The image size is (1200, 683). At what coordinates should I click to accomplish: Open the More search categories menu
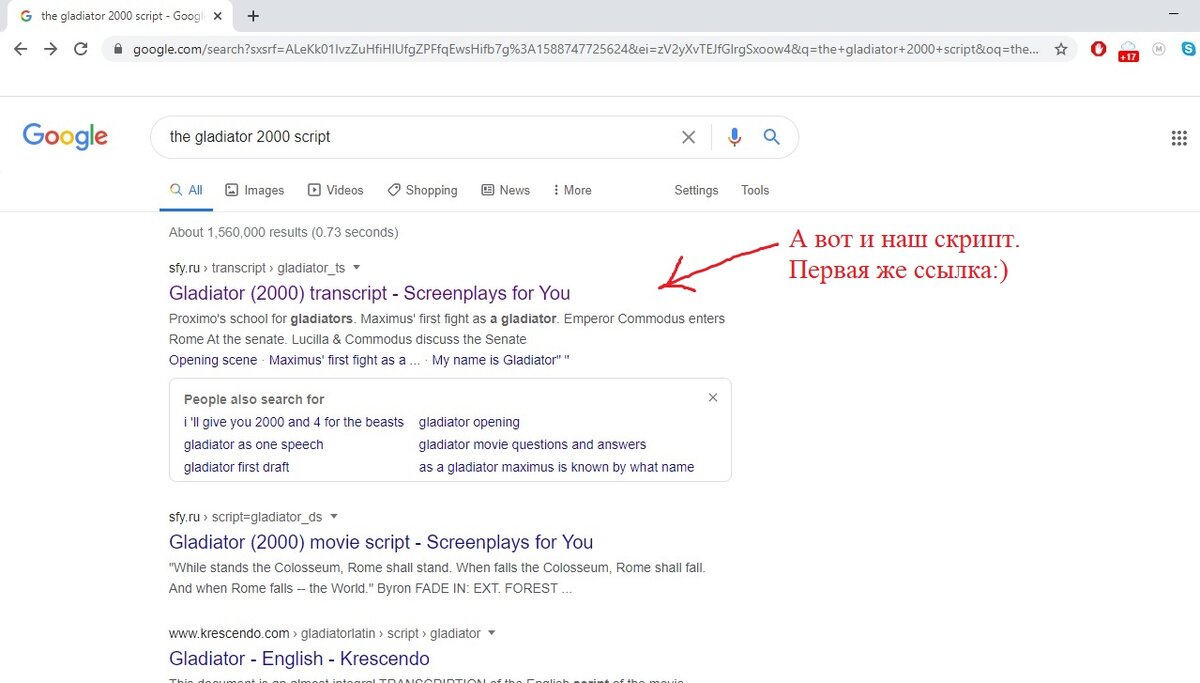coord(572,190)
